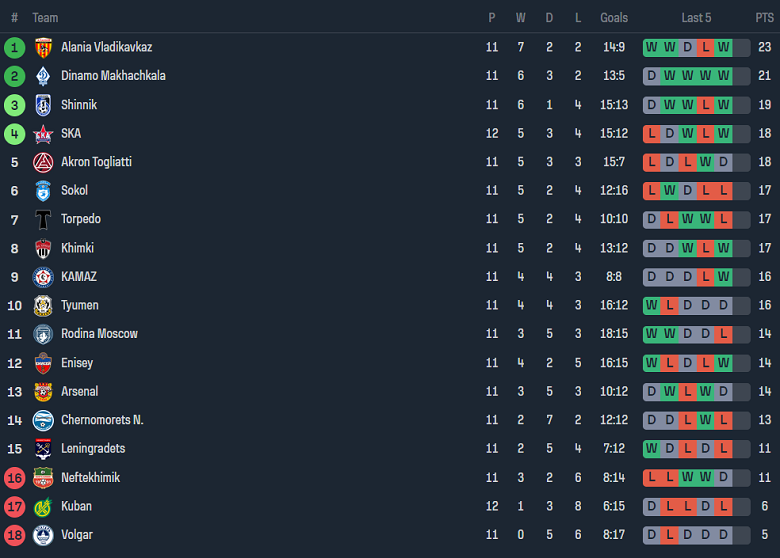Open Rodina Moscow team link
Viewport: 780px width, 558px height.
[x=99, y=334]
